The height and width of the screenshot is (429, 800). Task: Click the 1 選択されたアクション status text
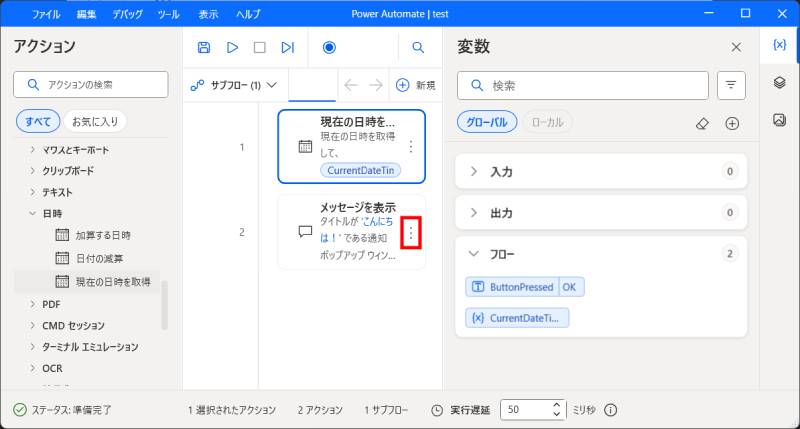coord(232,410)
